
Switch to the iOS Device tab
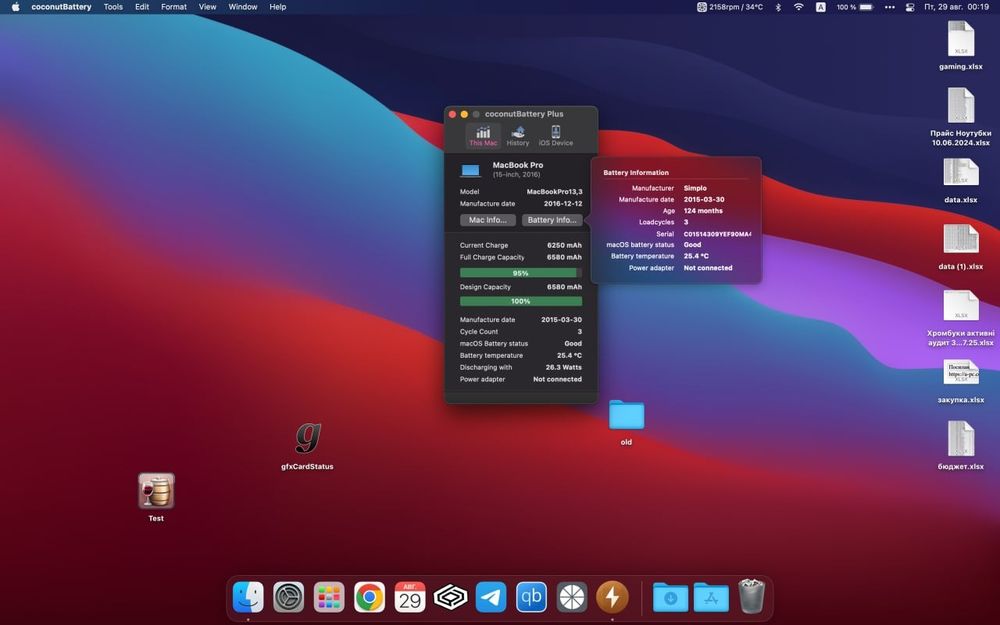coord(555,136)
